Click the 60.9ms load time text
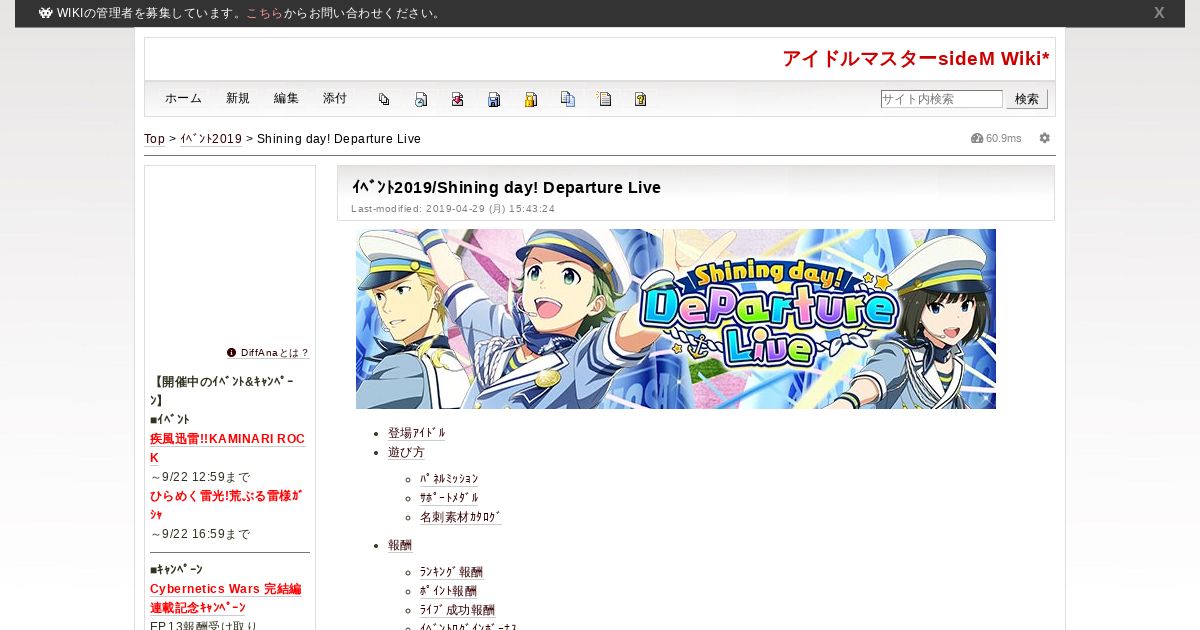1200x630 pixels. [1004, 138]
